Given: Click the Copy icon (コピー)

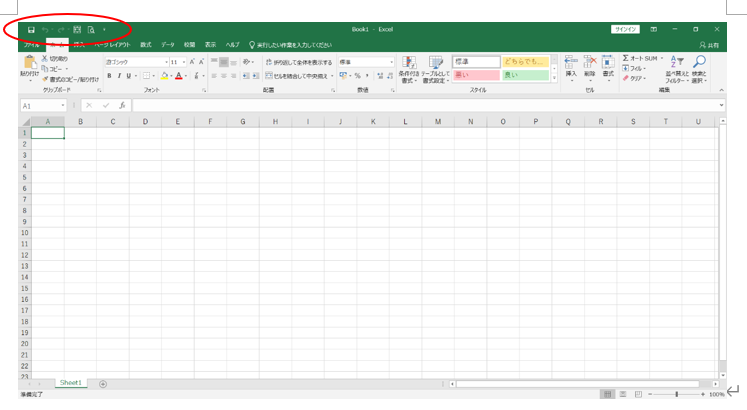Looking at the screenshot, I should (x=45, y=69).
